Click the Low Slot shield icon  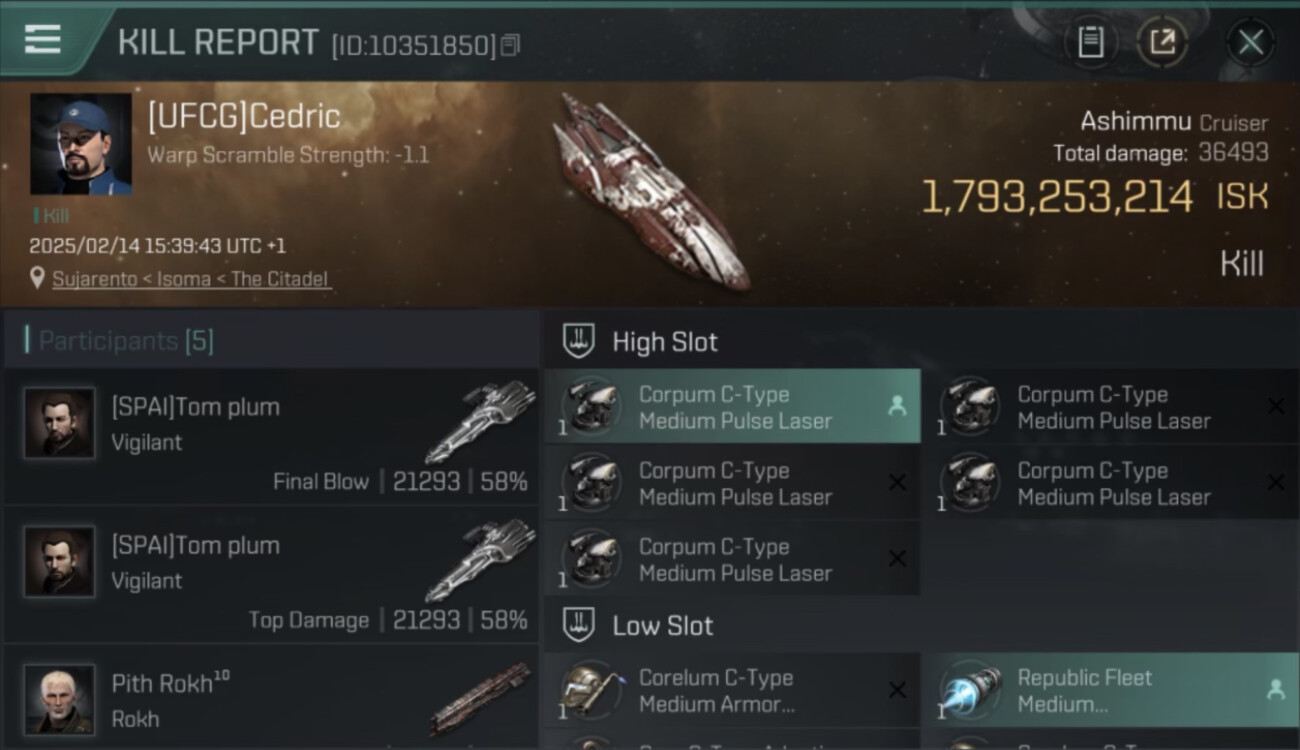tap(579, 625)
